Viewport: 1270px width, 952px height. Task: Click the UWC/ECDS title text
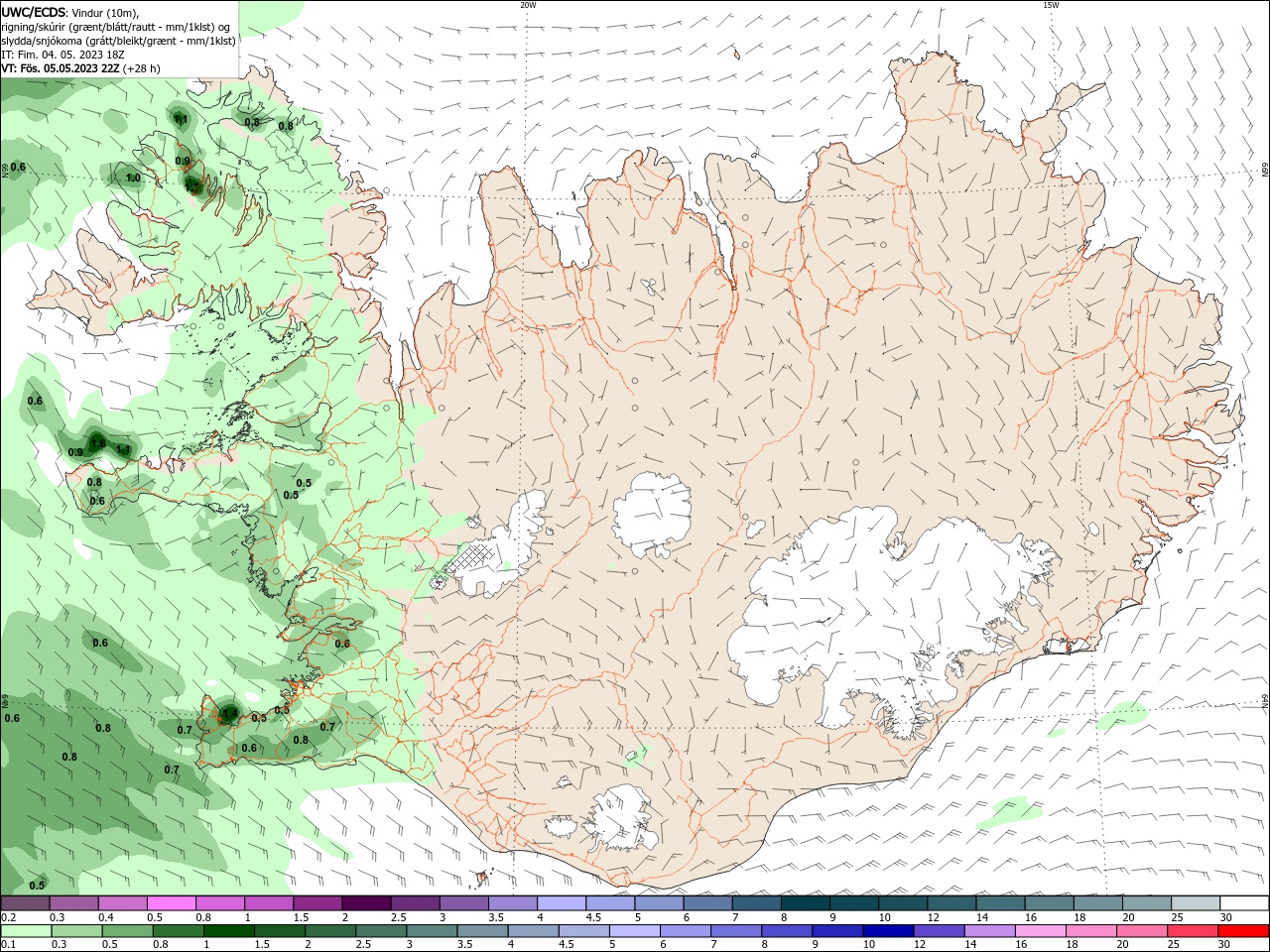tap(35, 11)
